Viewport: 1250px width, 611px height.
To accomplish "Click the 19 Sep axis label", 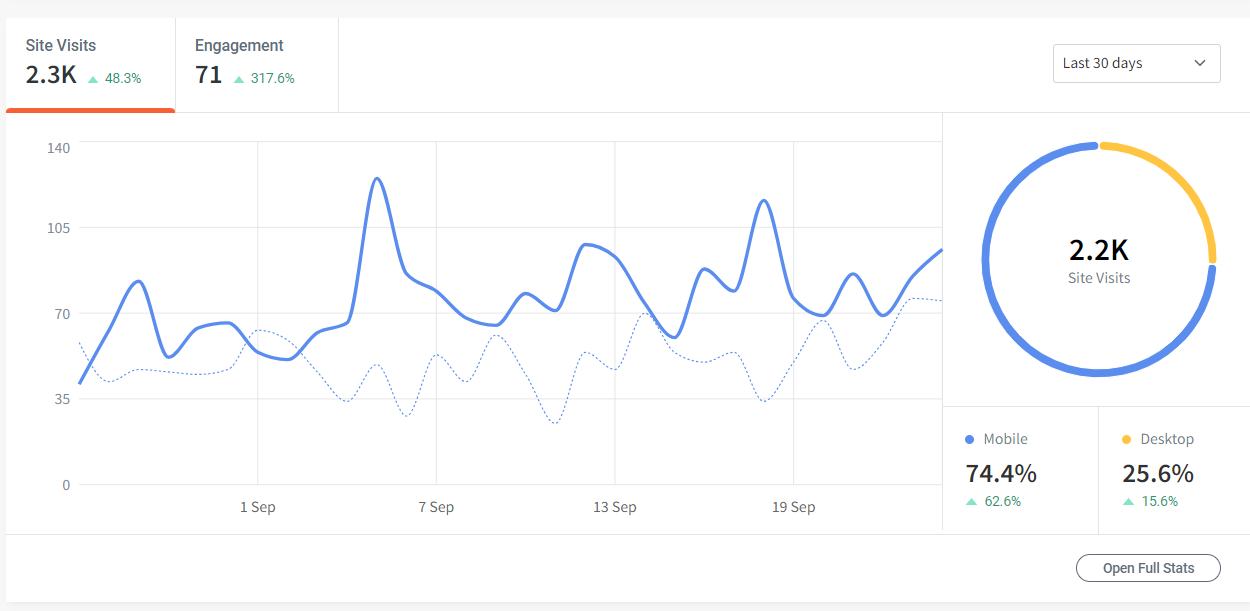I will pos(793,508).
